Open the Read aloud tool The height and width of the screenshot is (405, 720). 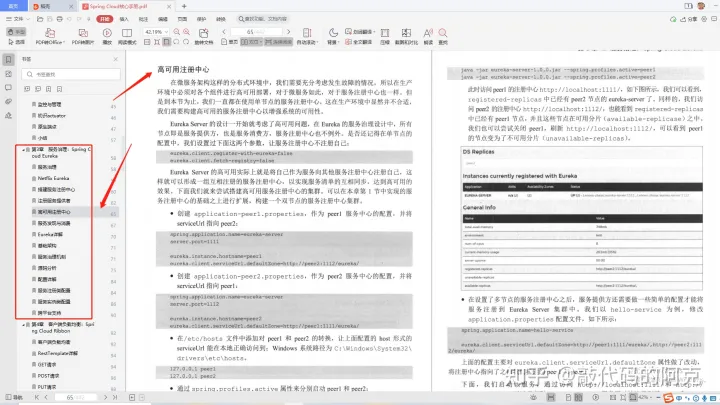tap(428, 36)
